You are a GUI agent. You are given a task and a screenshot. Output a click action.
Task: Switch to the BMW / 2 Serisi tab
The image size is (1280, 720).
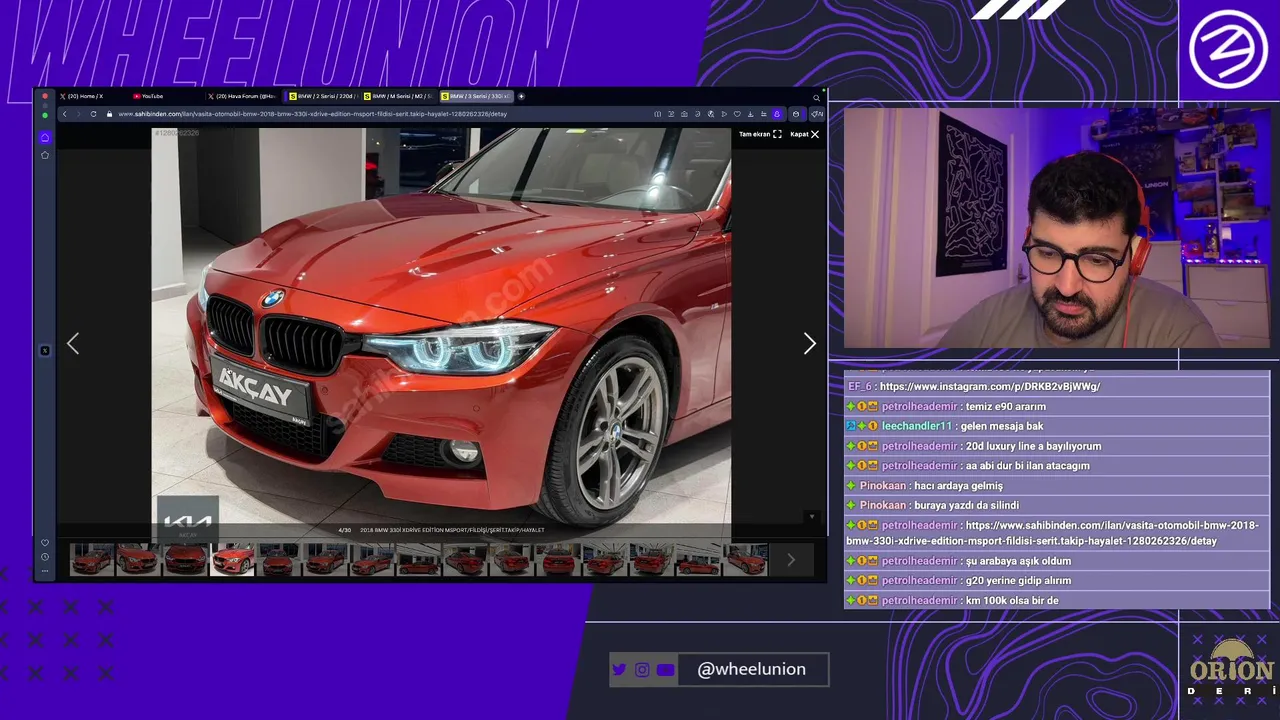pos(323,96)
